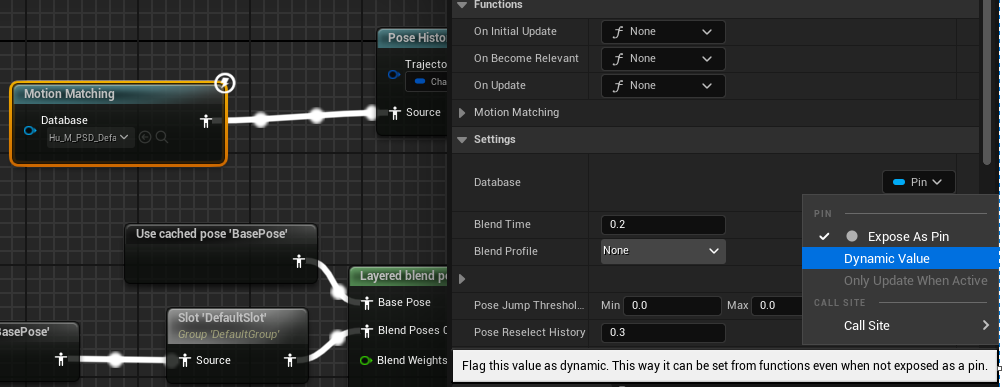This screenshot has height=387, width=1005.
Task: Click the Slot 'DefaultSlot' output pose pin
Action: tap(290, 360)
